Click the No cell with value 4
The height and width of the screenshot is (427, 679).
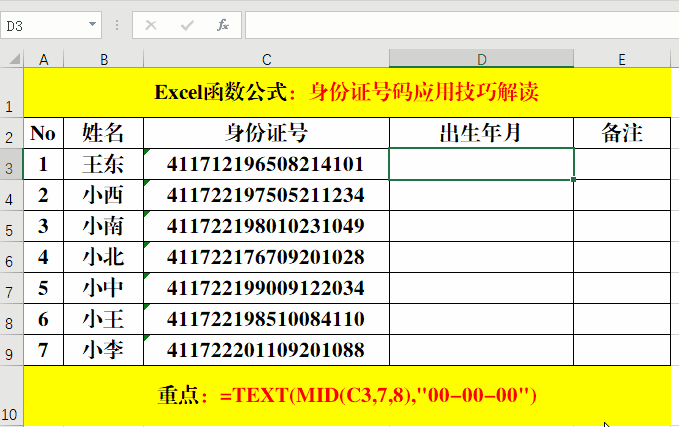(x=43, y=257)
